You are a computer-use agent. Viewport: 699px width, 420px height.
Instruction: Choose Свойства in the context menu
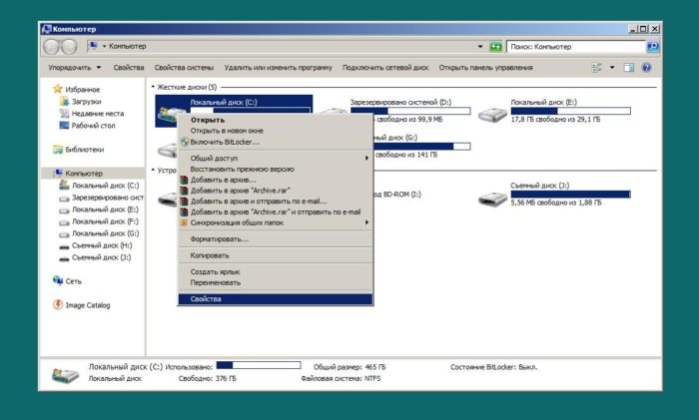tap(275, 299)
